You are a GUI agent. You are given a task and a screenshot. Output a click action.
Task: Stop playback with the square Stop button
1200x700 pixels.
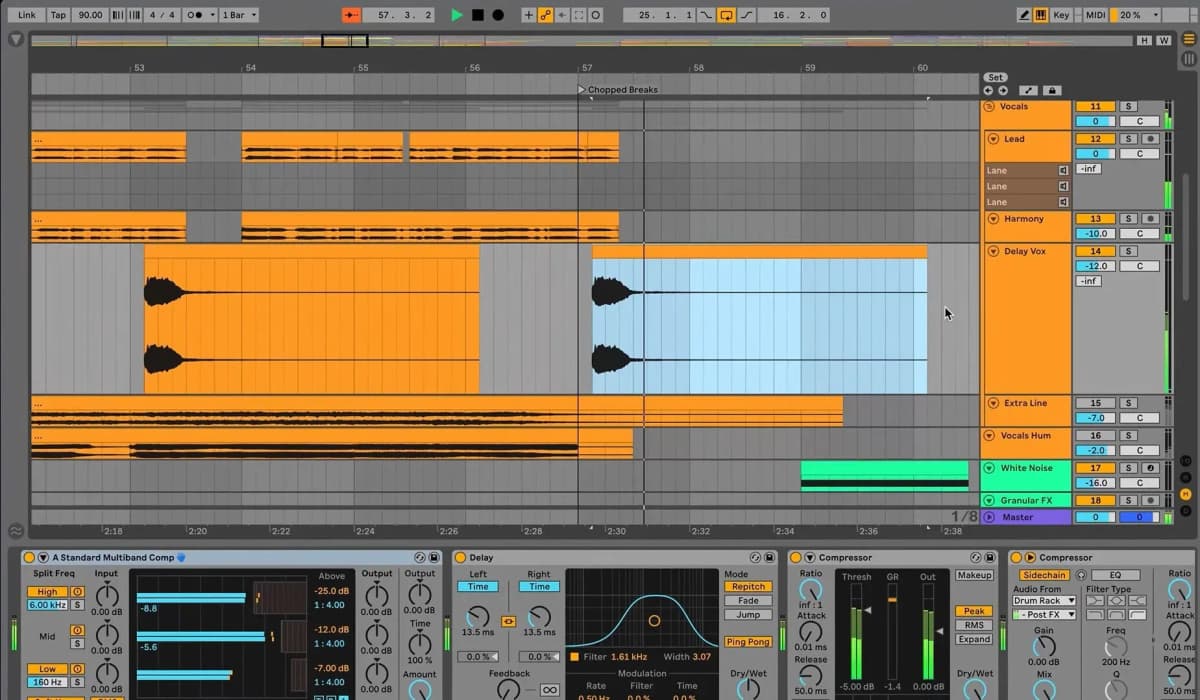click(x=478, y=15)
